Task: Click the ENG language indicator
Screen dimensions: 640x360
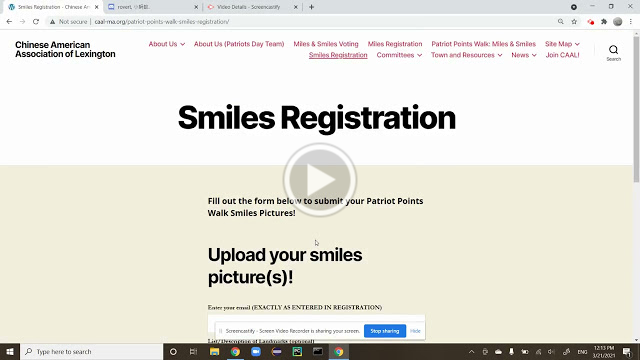Action: [x=582, y=351]
